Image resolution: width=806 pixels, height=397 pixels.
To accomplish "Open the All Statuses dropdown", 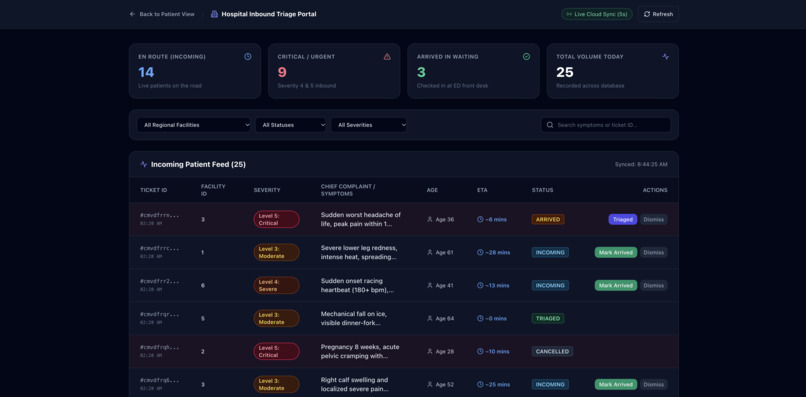I will [x=290, y=125].
